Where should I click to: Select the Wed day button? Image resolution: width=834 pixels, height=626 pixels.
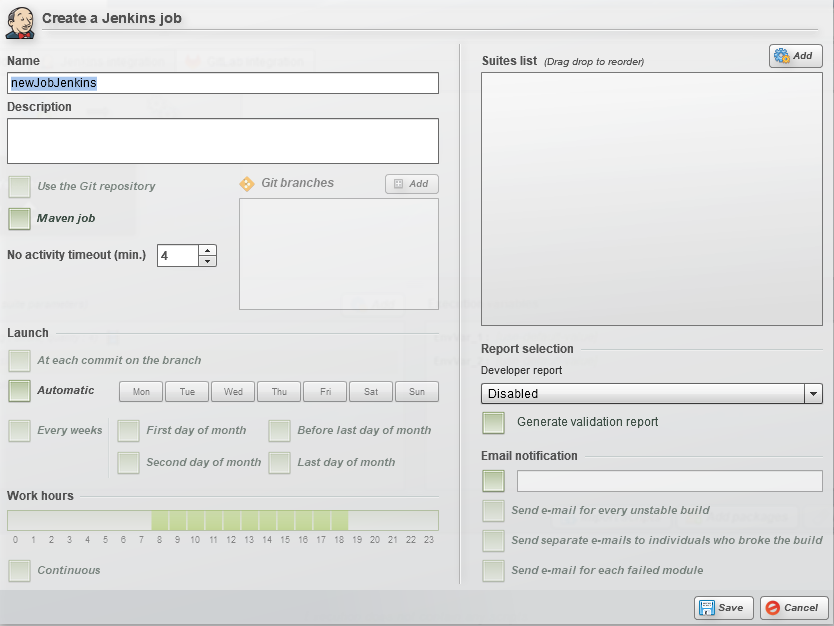[233, 391]
